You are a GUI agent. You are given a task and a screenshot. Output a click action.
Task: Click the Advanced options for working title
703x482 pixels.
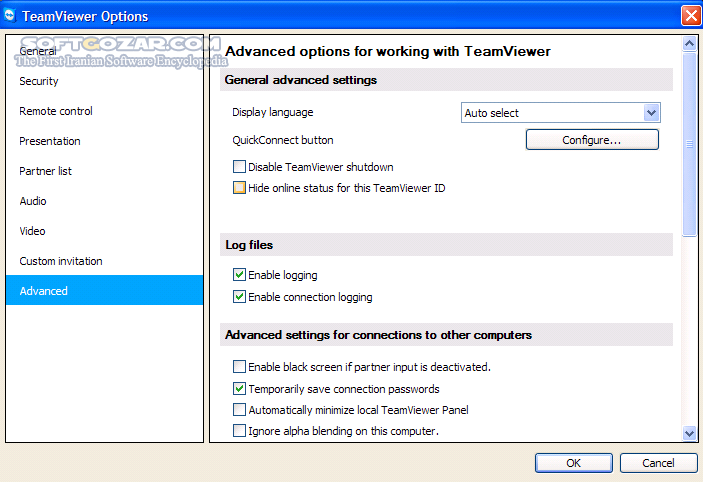pos(388,51)
